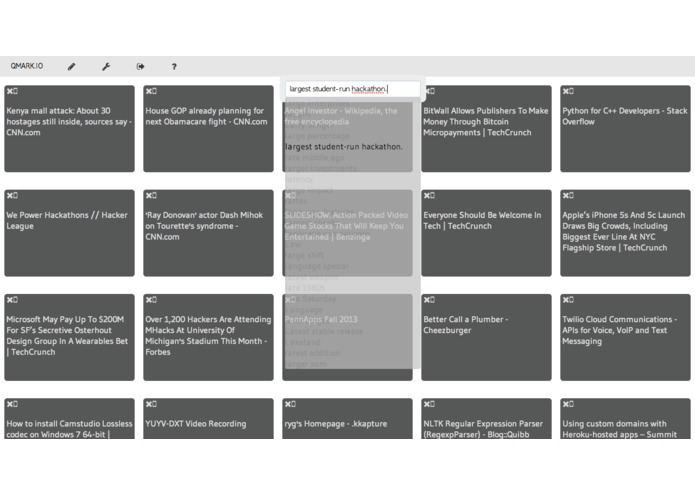
Task: Remove Everyone Should Be Welcome In Tech via X
Action: 426,195
